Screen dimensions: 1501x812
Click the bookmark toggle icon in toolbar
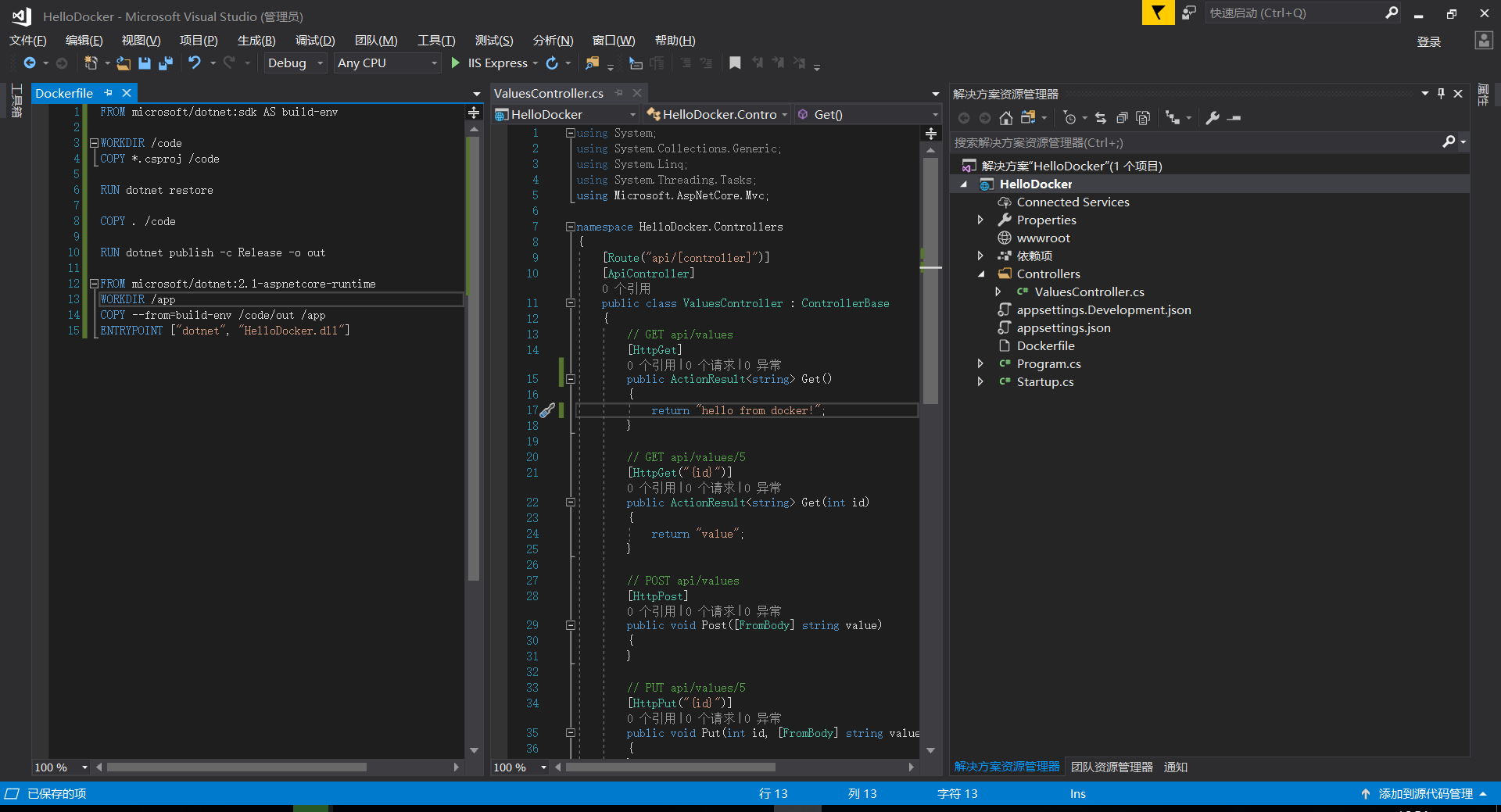tap(735, 63)
